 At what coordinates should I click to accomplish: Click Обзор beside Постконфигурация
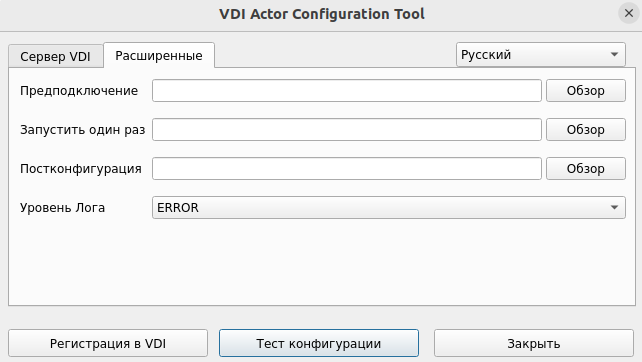pos(585,168)
